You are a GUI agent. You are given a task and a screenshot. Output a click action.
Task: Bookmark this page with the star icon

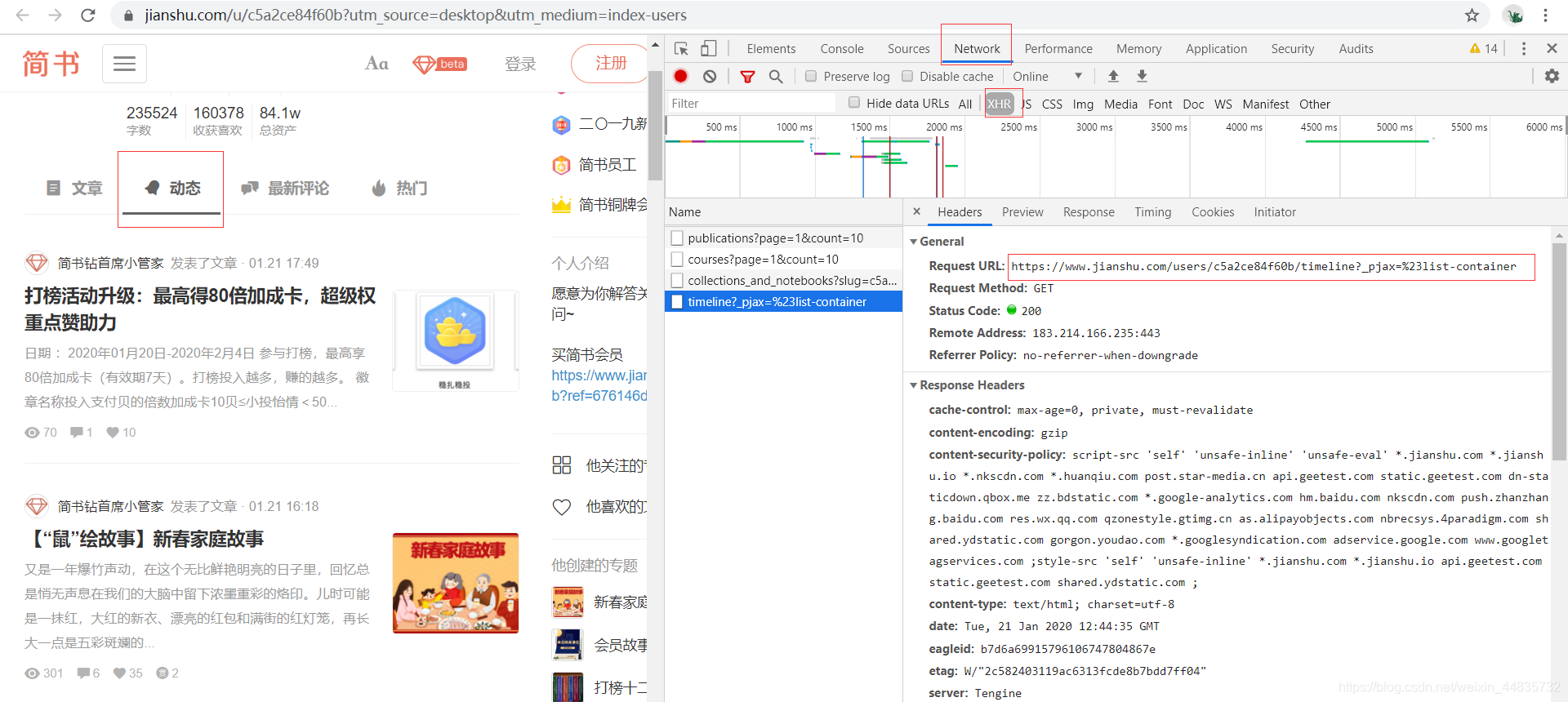[1472, 15]
